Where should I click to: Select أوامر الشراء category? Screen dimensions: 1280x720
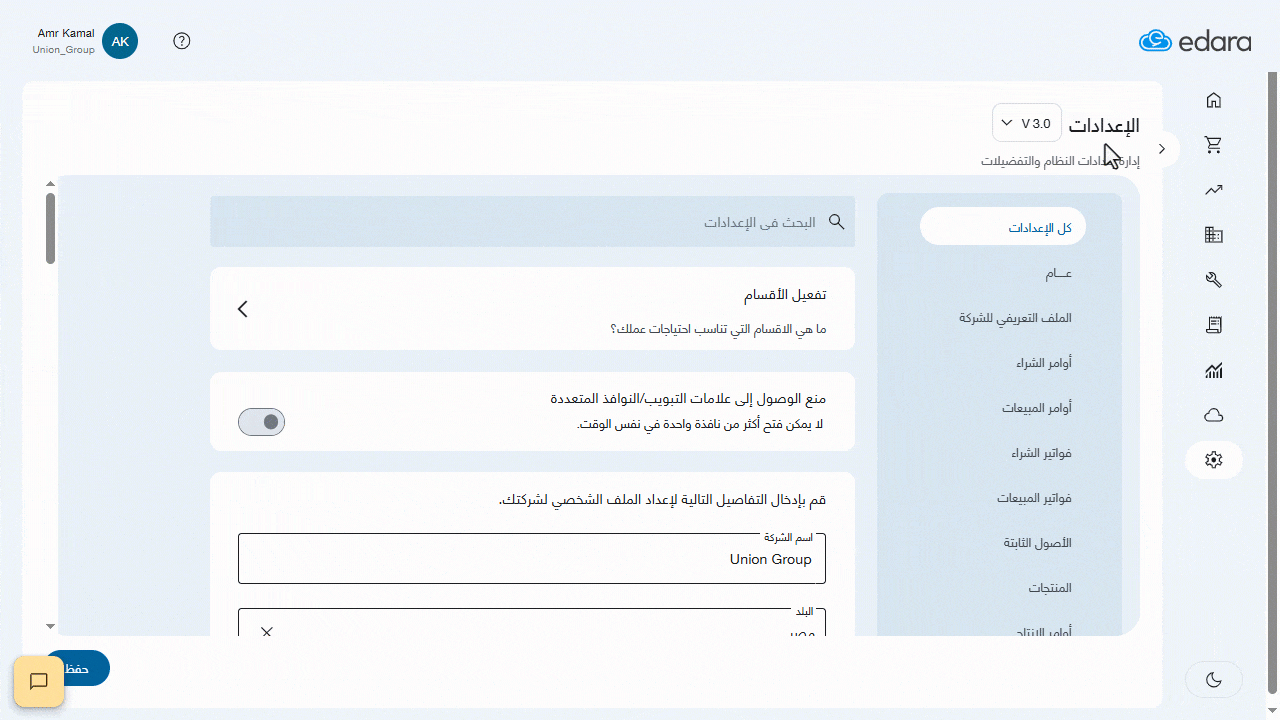coord(1044,363)
